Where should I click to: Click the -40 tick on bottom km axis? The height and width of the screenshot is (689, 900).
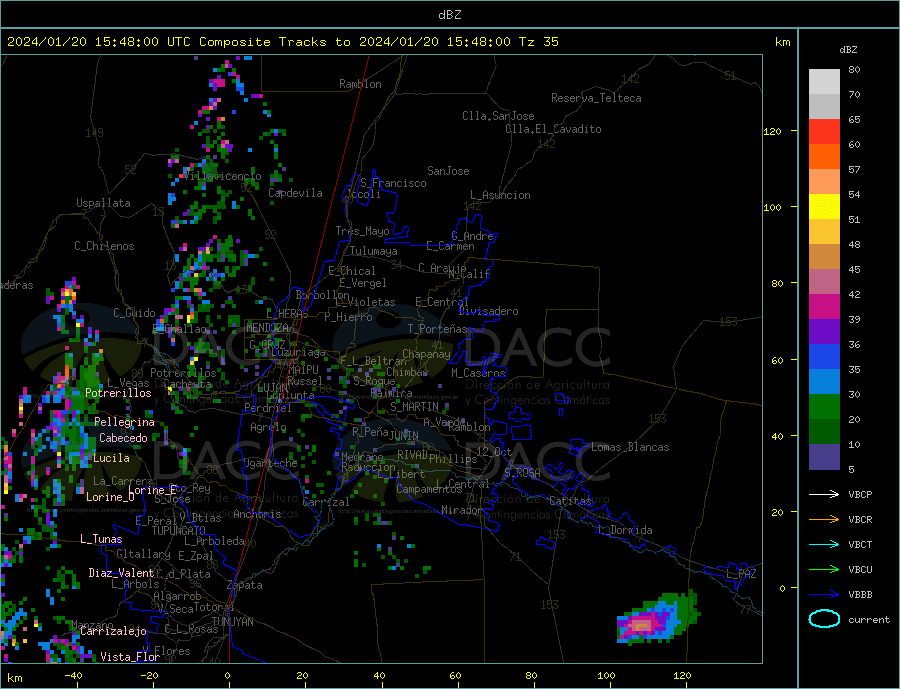(73, 676)
